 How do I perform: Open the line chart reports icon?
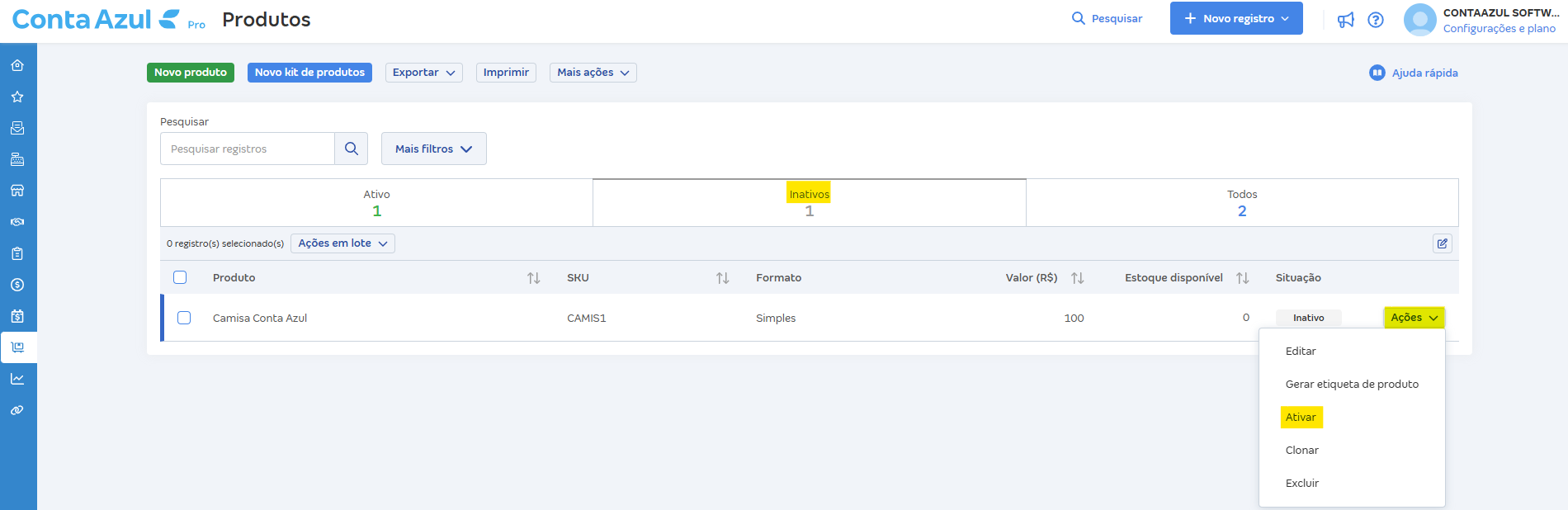17,379
